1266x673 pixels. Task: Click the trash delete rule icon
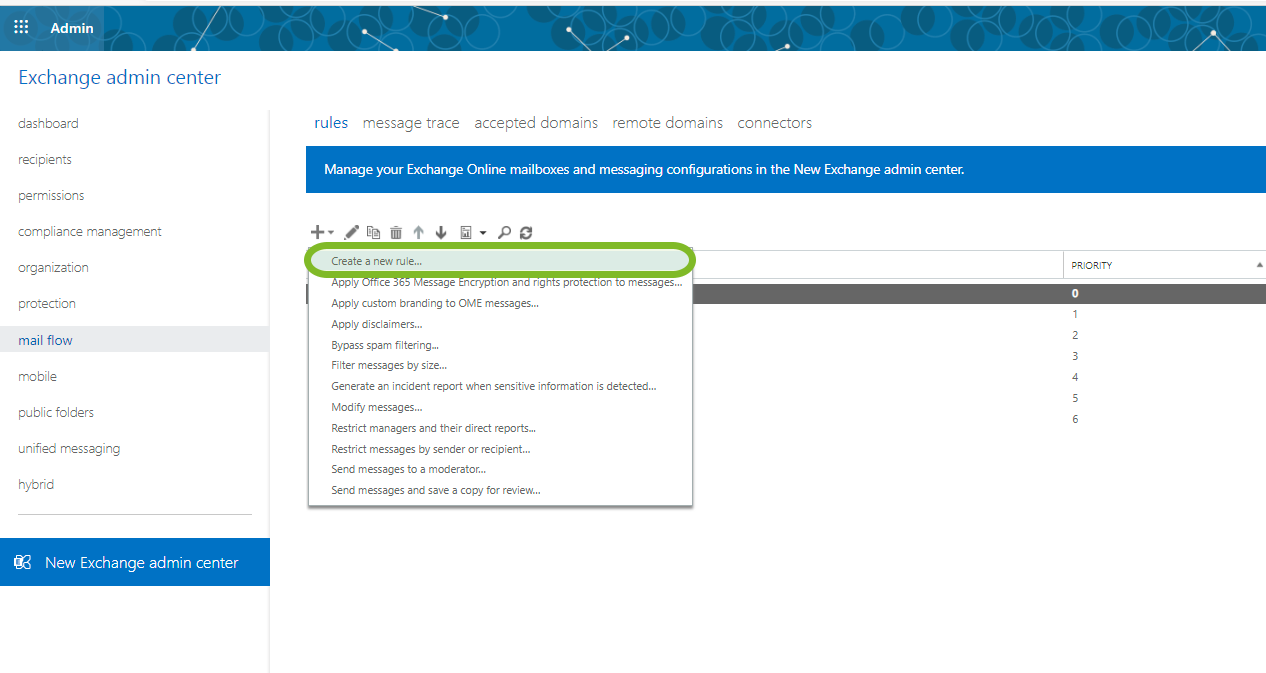click(x=396, y=232)
